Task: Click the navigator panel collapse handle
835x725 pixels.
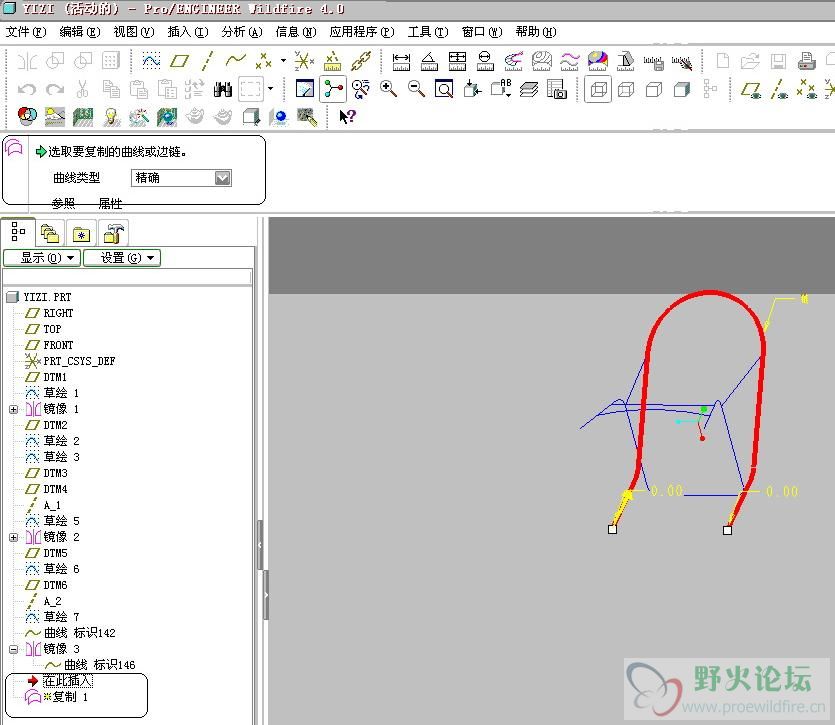Action: tap(260, 545)
